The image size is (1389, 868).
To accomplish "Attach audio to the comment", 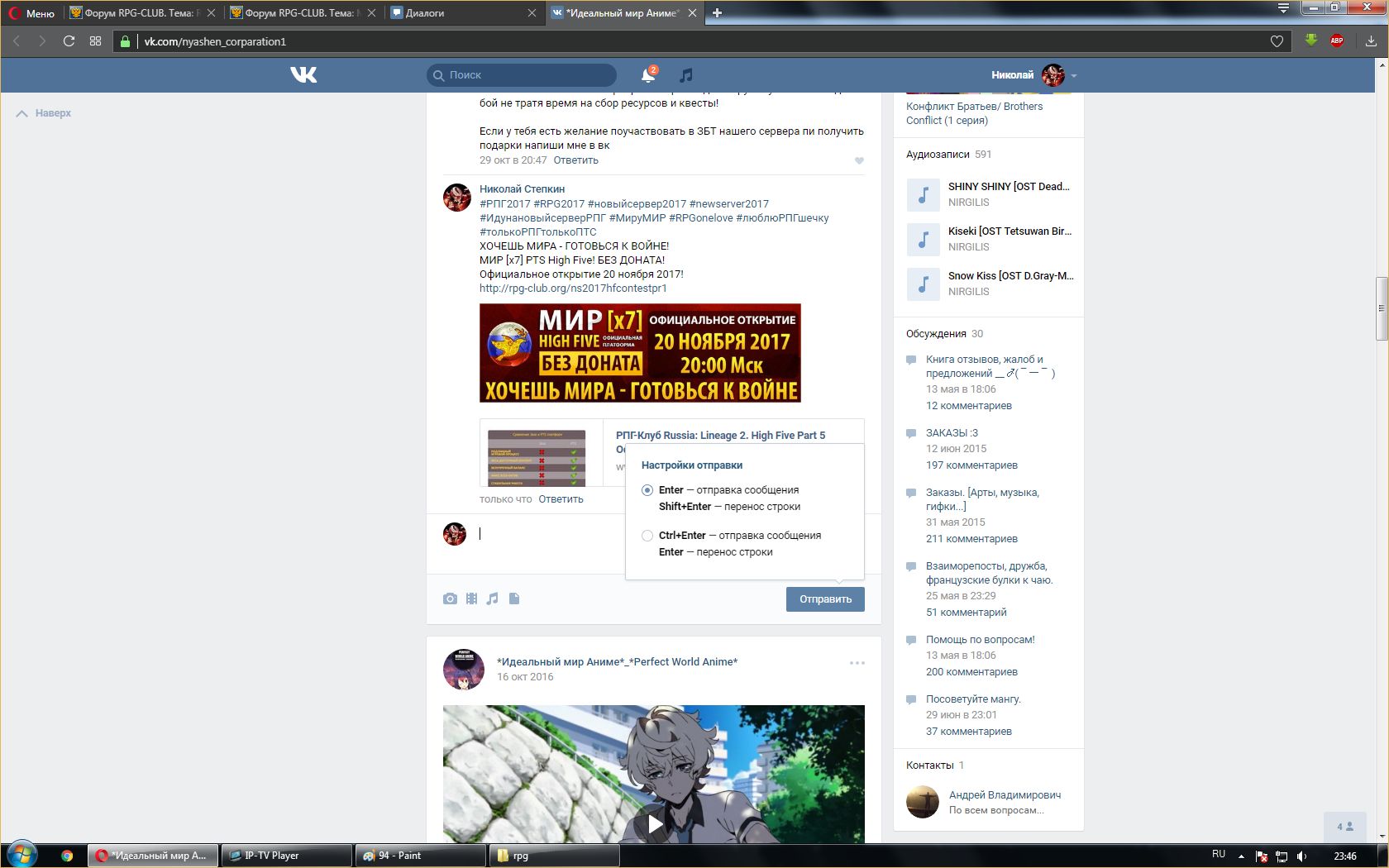I will [493, 599].
